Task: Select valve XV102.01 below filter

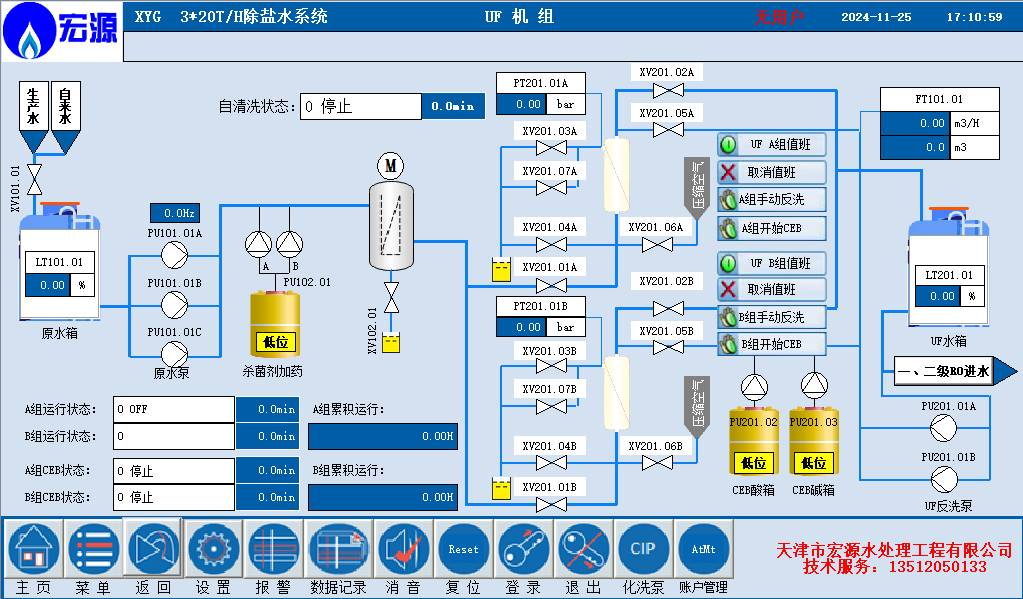Action: point(391,298)
